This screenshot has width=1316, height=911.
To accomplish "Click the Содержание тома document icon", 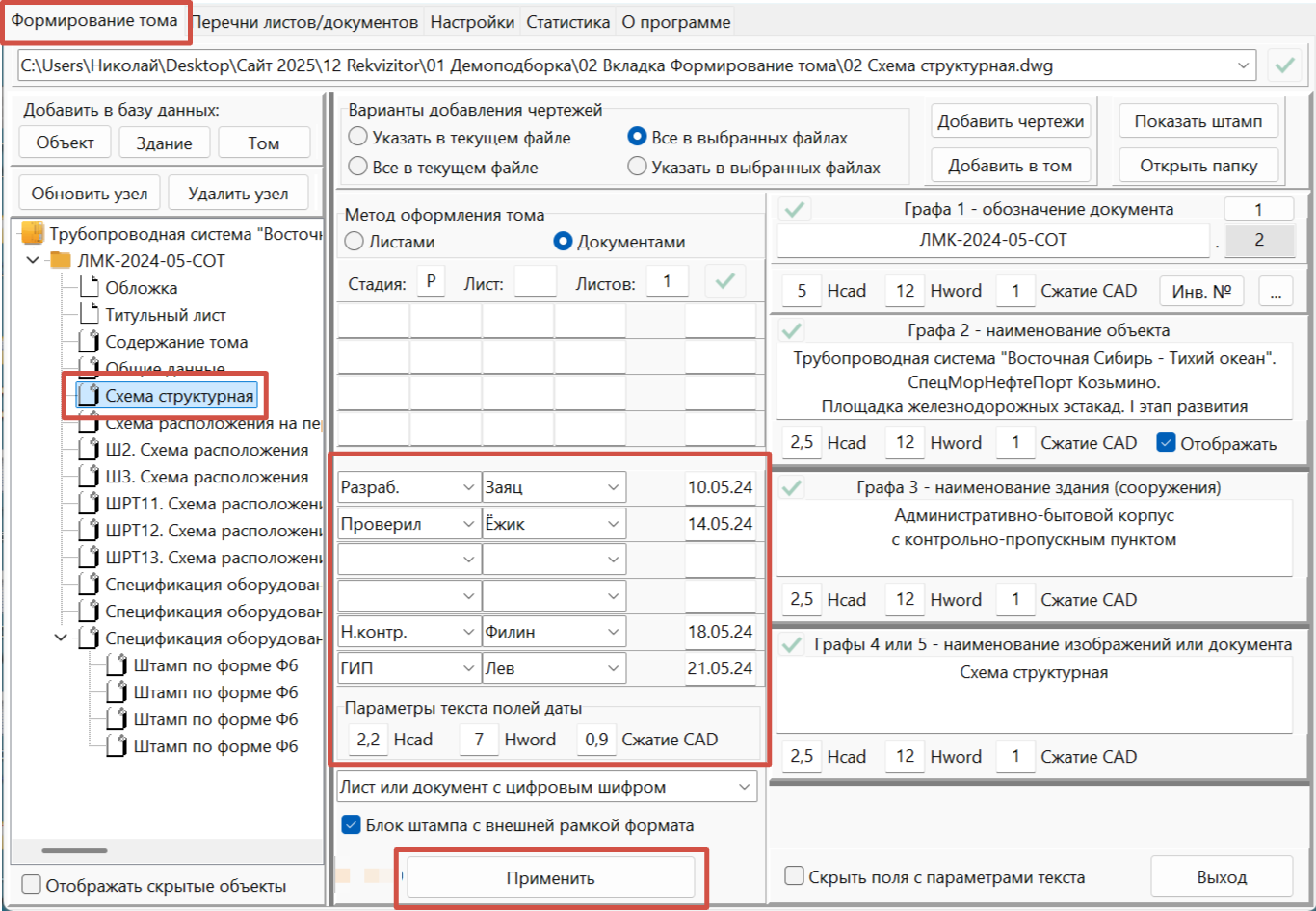I will tap(90, 341).
